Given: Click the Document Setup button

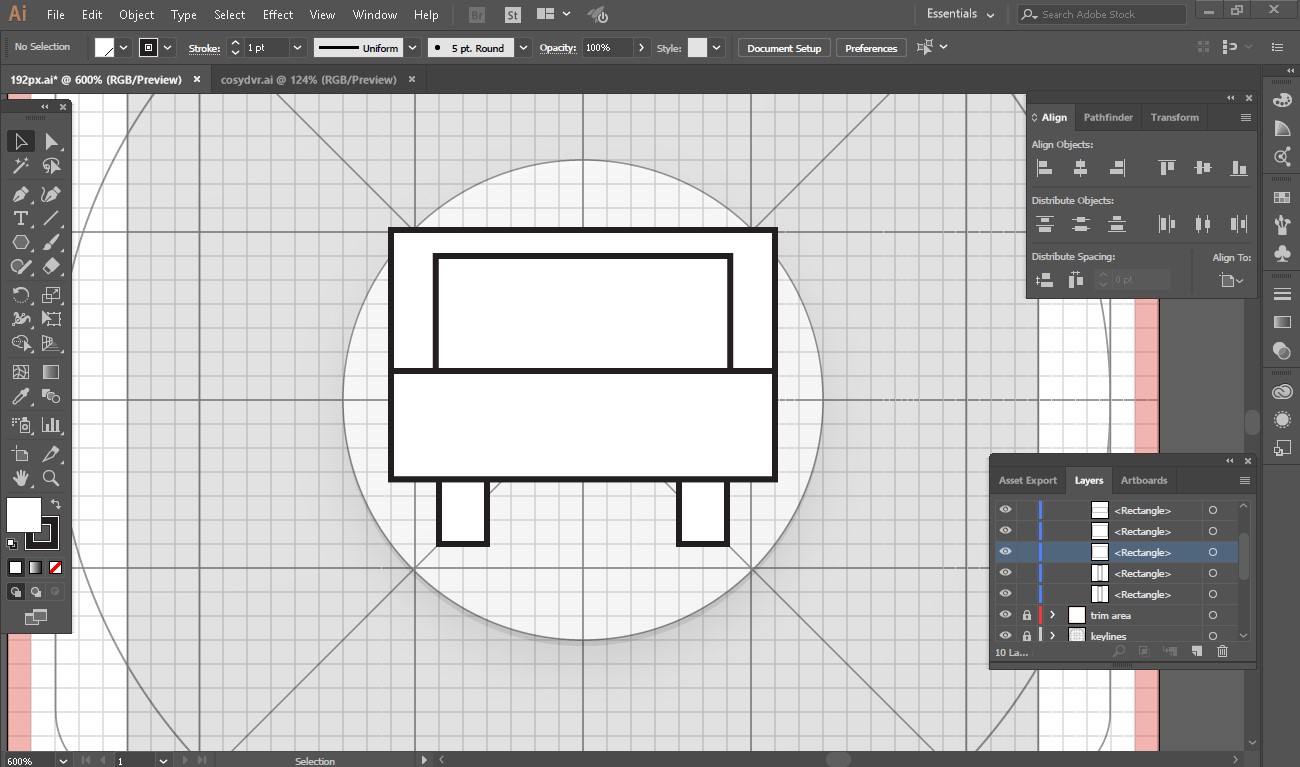Looking at the screenshot, I should (x=784, y=48).
